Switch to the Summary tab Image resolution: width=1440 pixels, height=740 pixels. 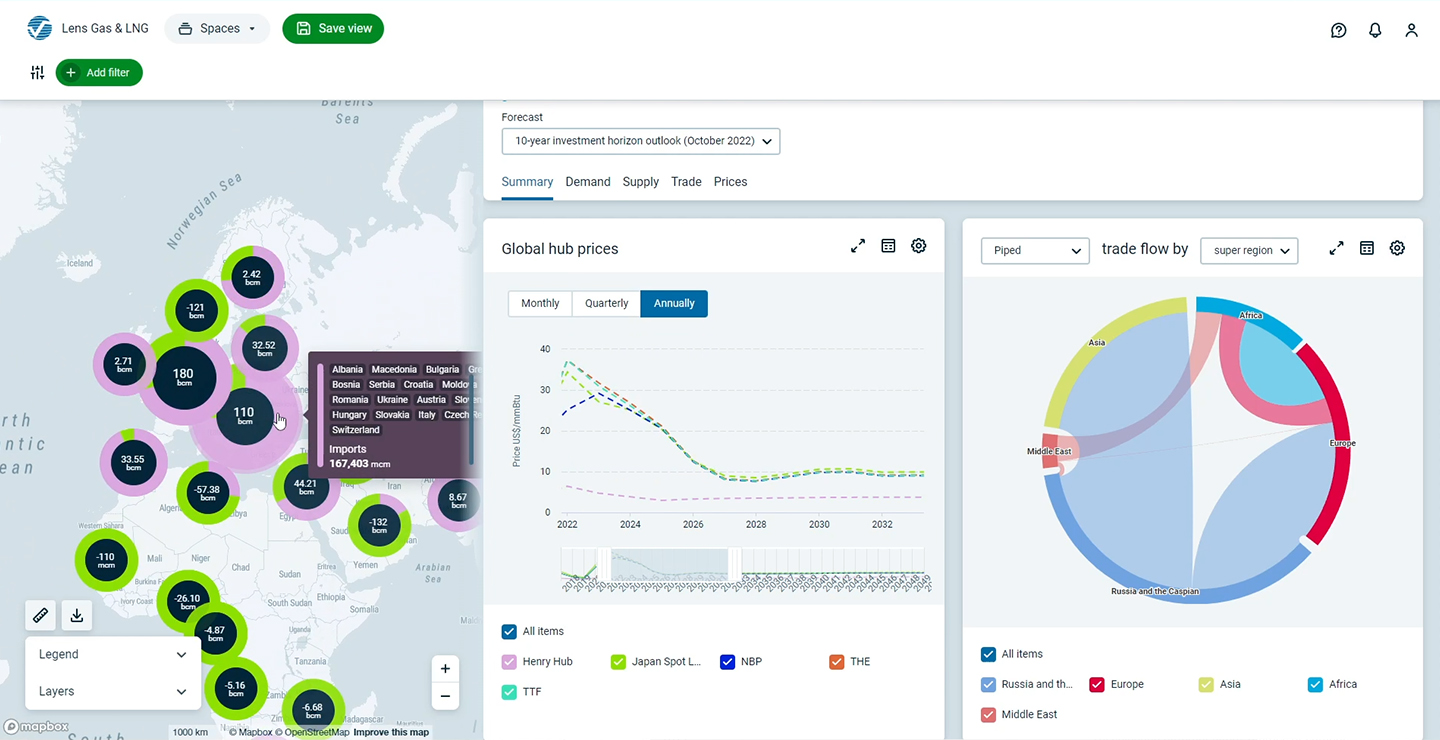pyautogui.click(x=527, y=182)
